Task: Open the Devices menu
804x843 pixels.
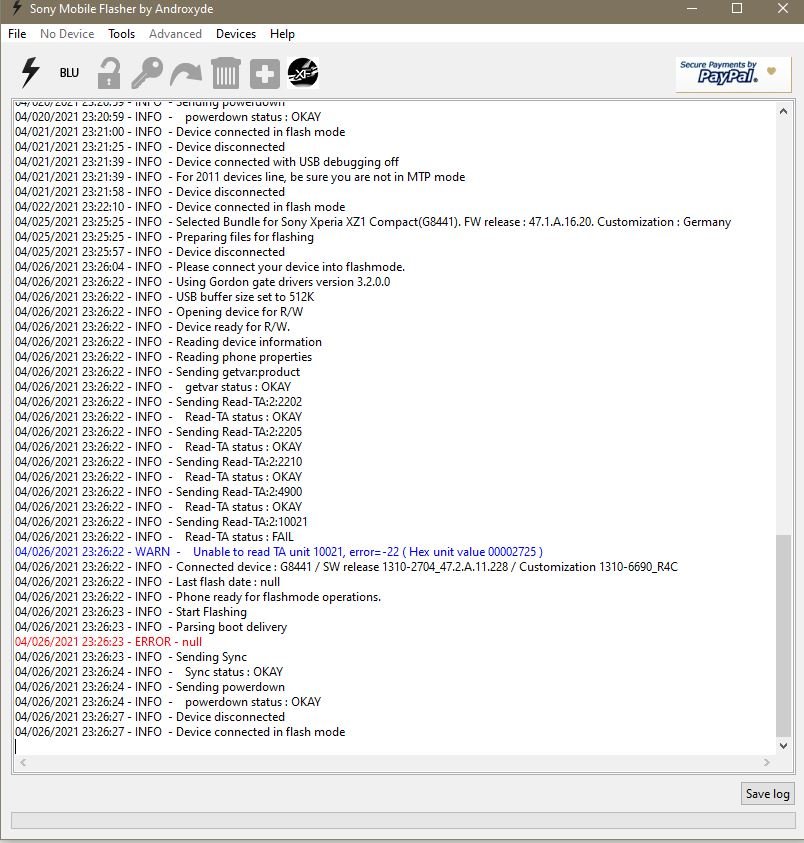Action: point(236,34)
